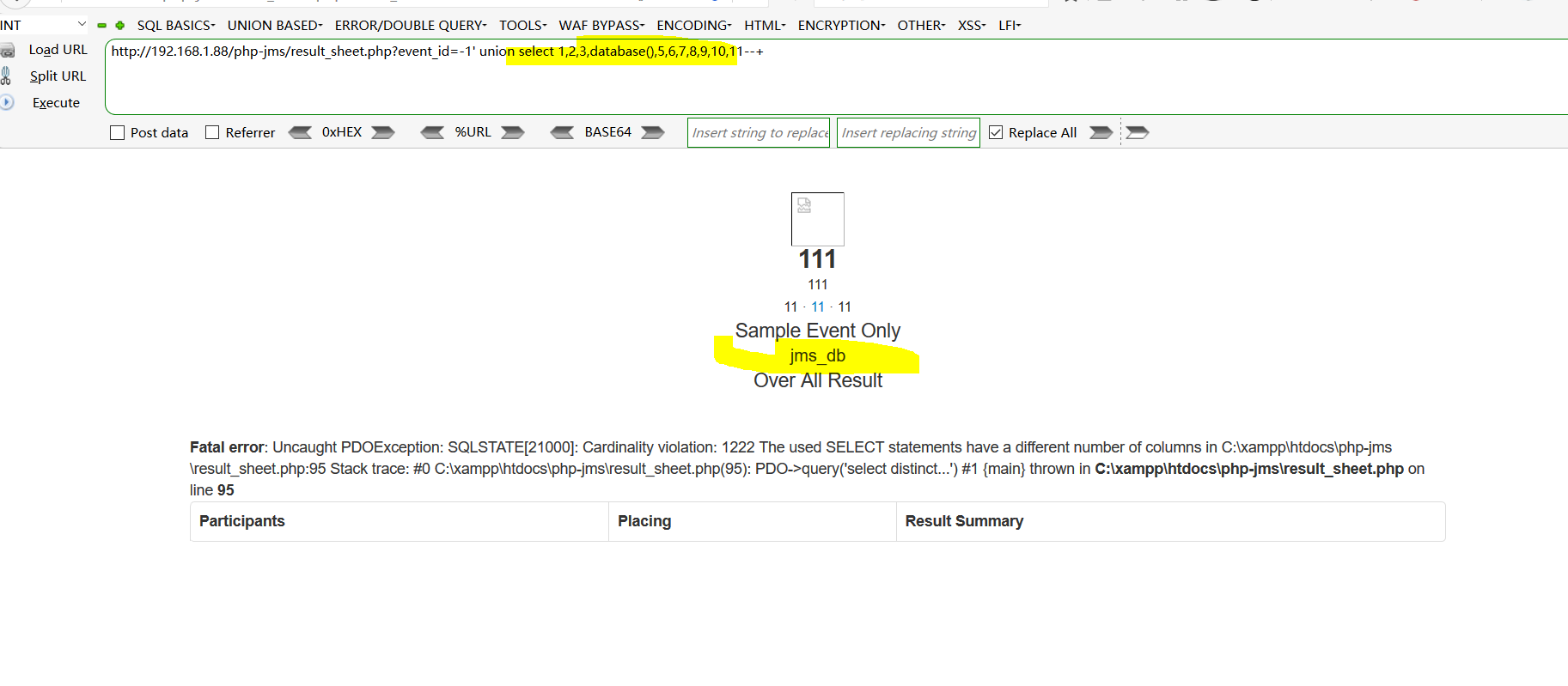1568x686 pixels.
Task: Open the ENCRYPTION menu
Action: 841,26
